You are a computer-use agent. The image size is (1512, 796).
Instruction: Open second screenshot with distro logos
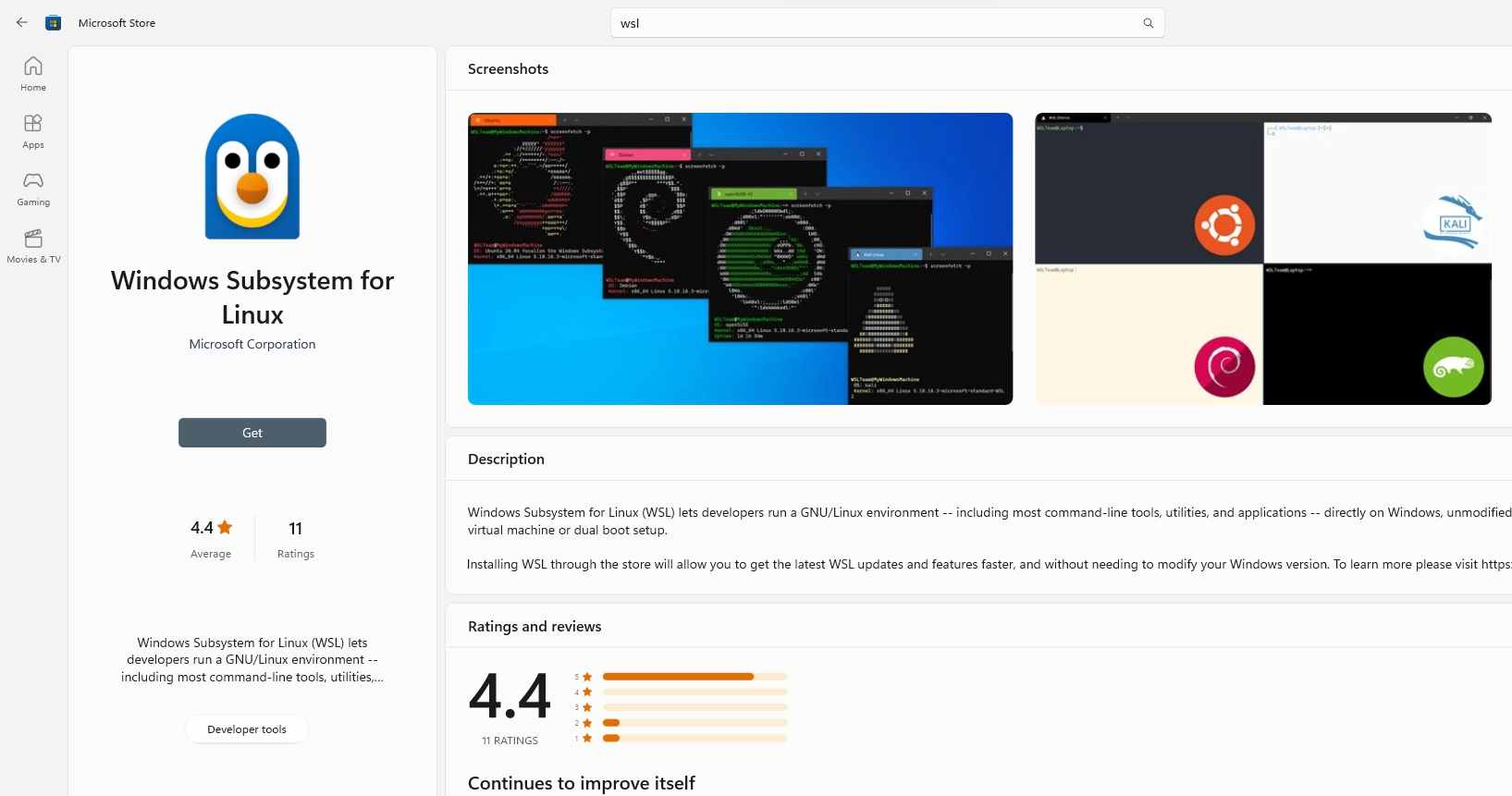coord(1263,259)
